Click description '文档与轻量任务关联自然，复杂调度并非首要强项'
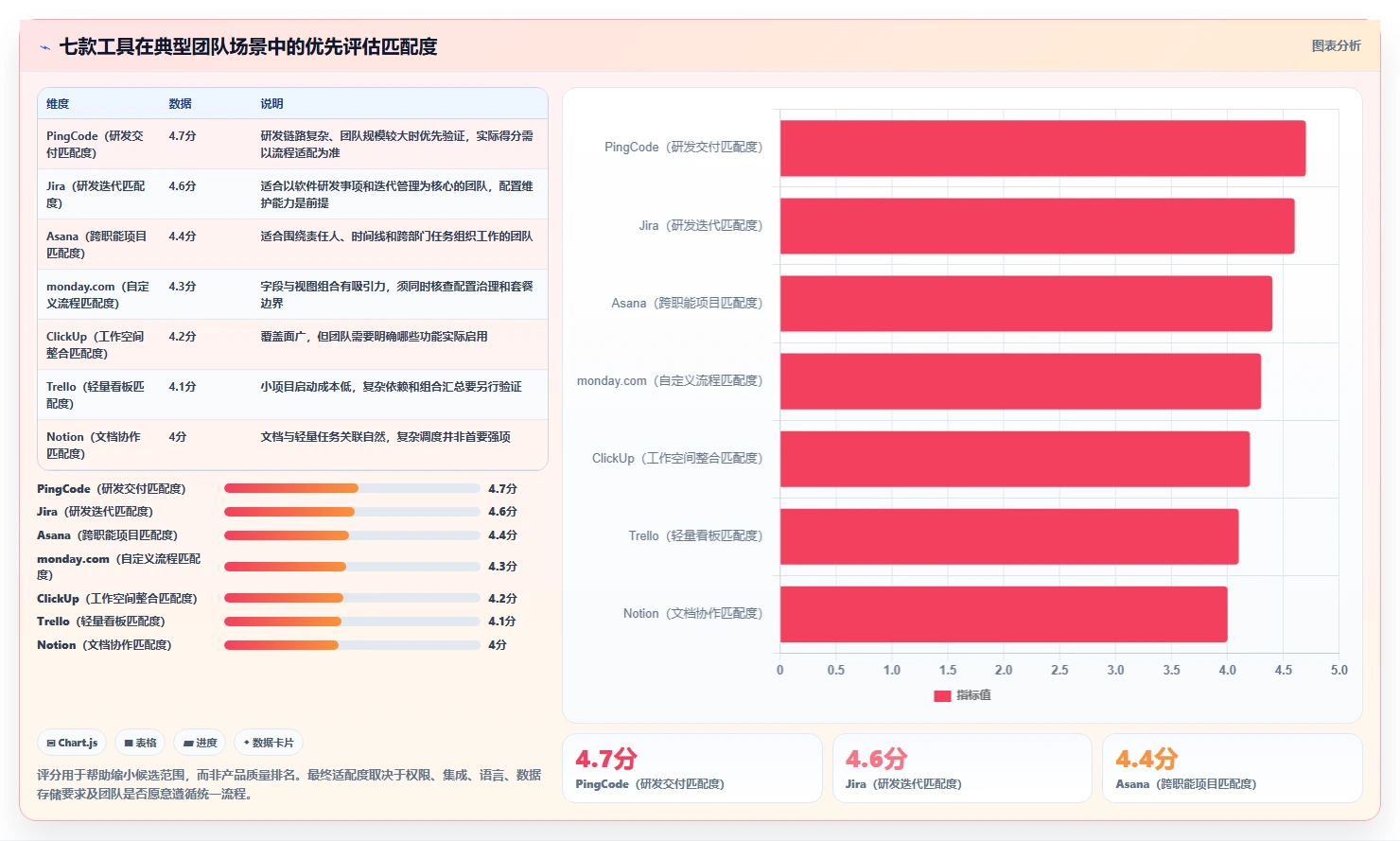 click(385, 437)
